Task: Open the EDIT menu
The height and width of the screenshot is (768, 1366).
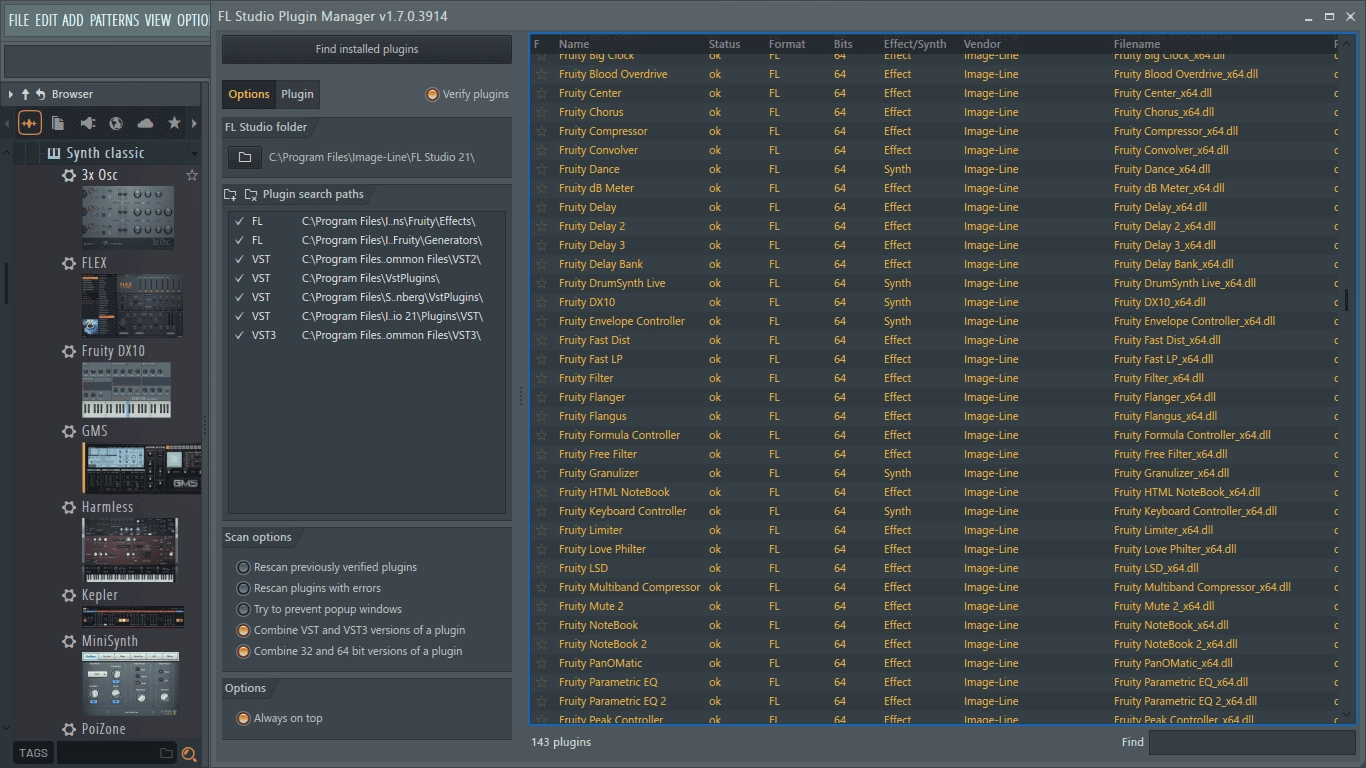Action: point(46,20)
